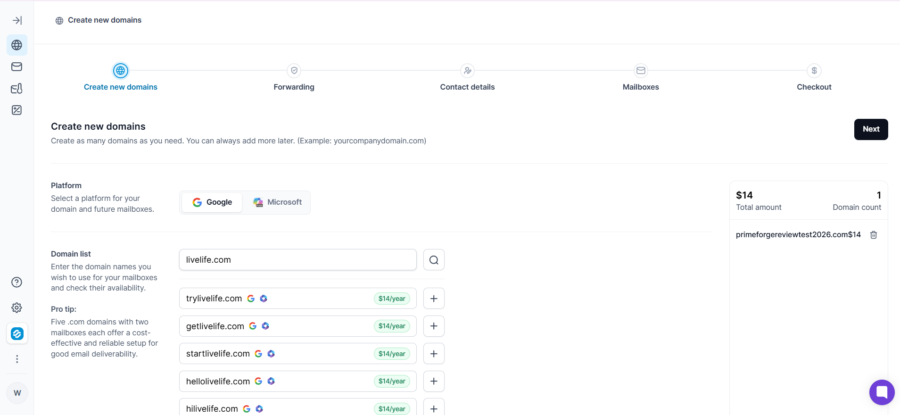Open the settings gear icon
900x415 pixels.
pyautogui.click(x=17, y=308)
